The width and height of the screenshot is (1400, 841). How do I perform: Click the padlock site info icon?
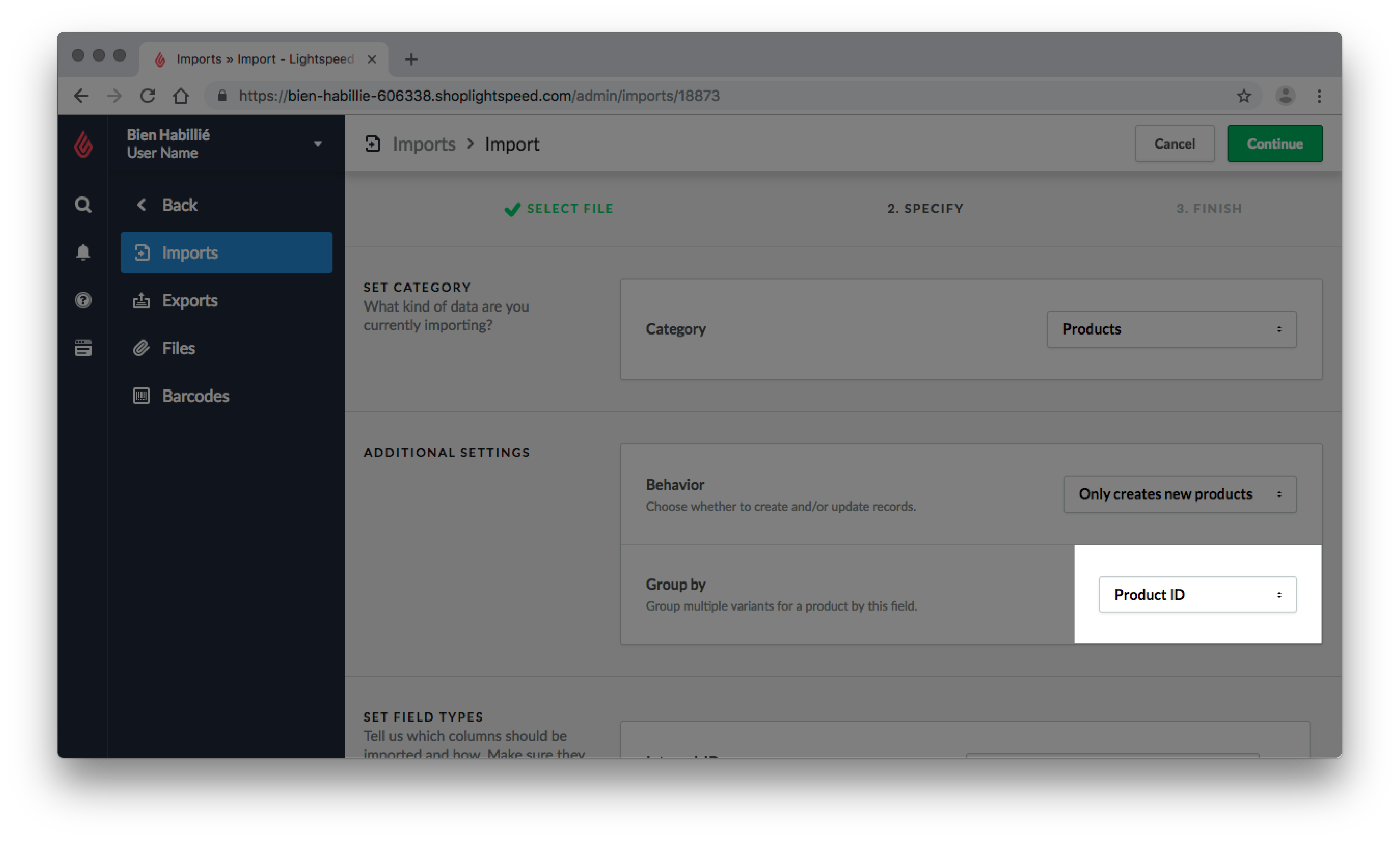point(222,96)
